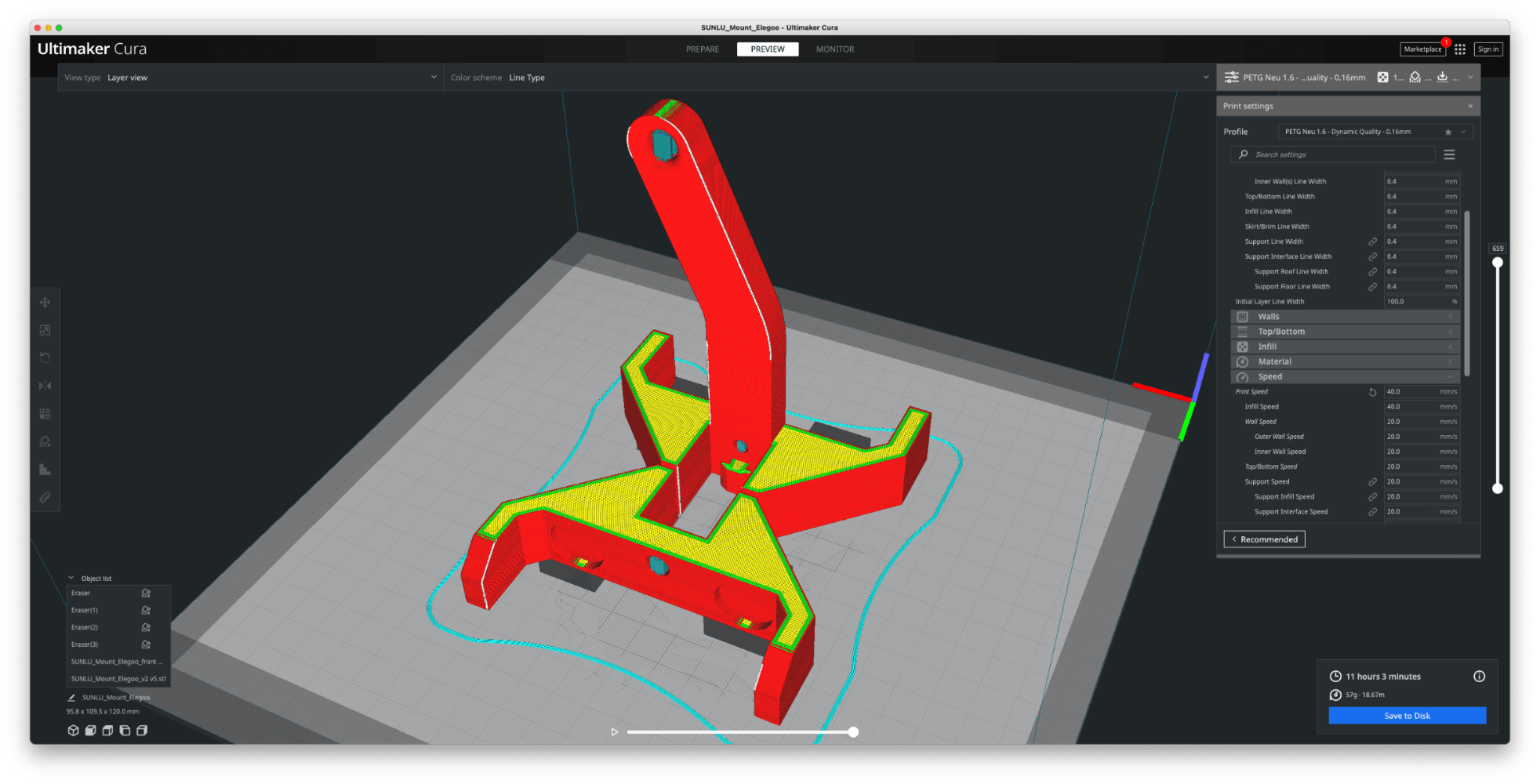Click the link icon beside Support Roof Line Width
The width and height of the screenshot is (1540, 784).
pos(1373,272)
